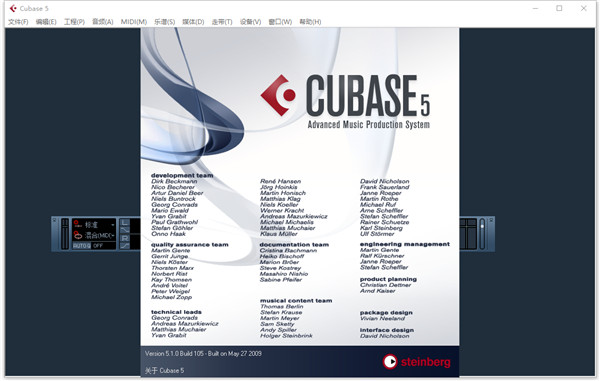Click the Steinberg logo
This screenshot has height=381, width=600.
tap(416, 361)
